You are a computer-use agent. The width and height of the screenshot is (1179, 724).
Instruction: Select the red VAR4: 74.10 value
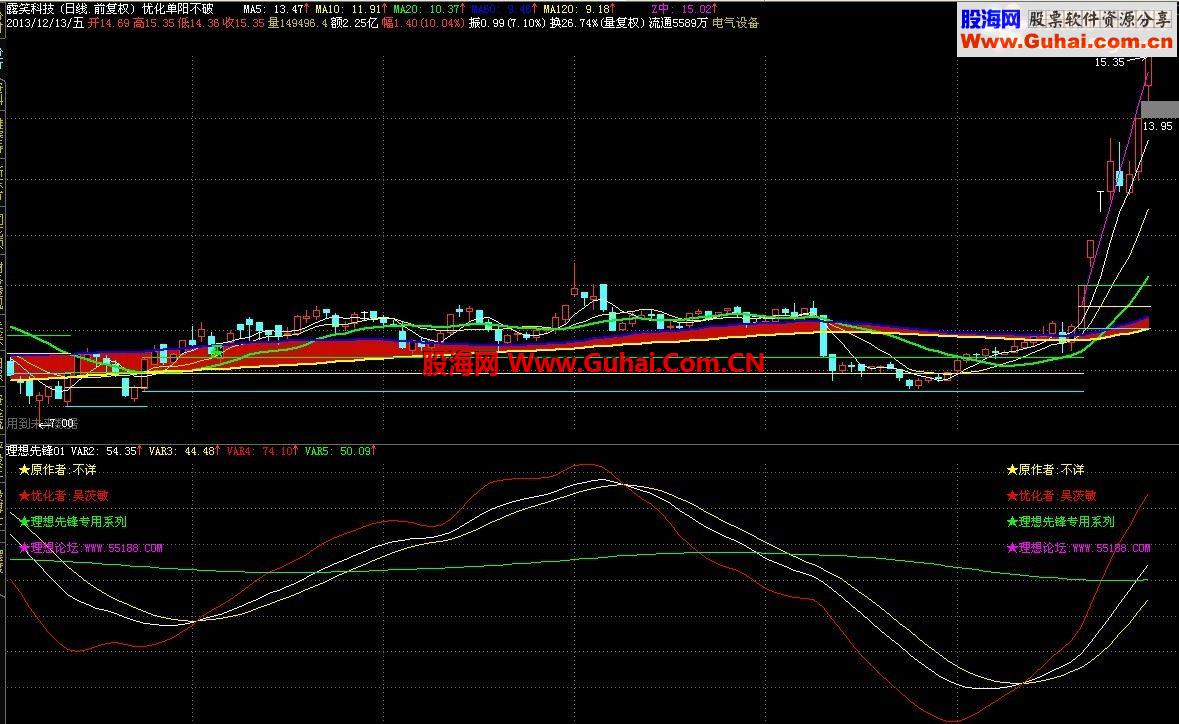click(x=262, y=451)
